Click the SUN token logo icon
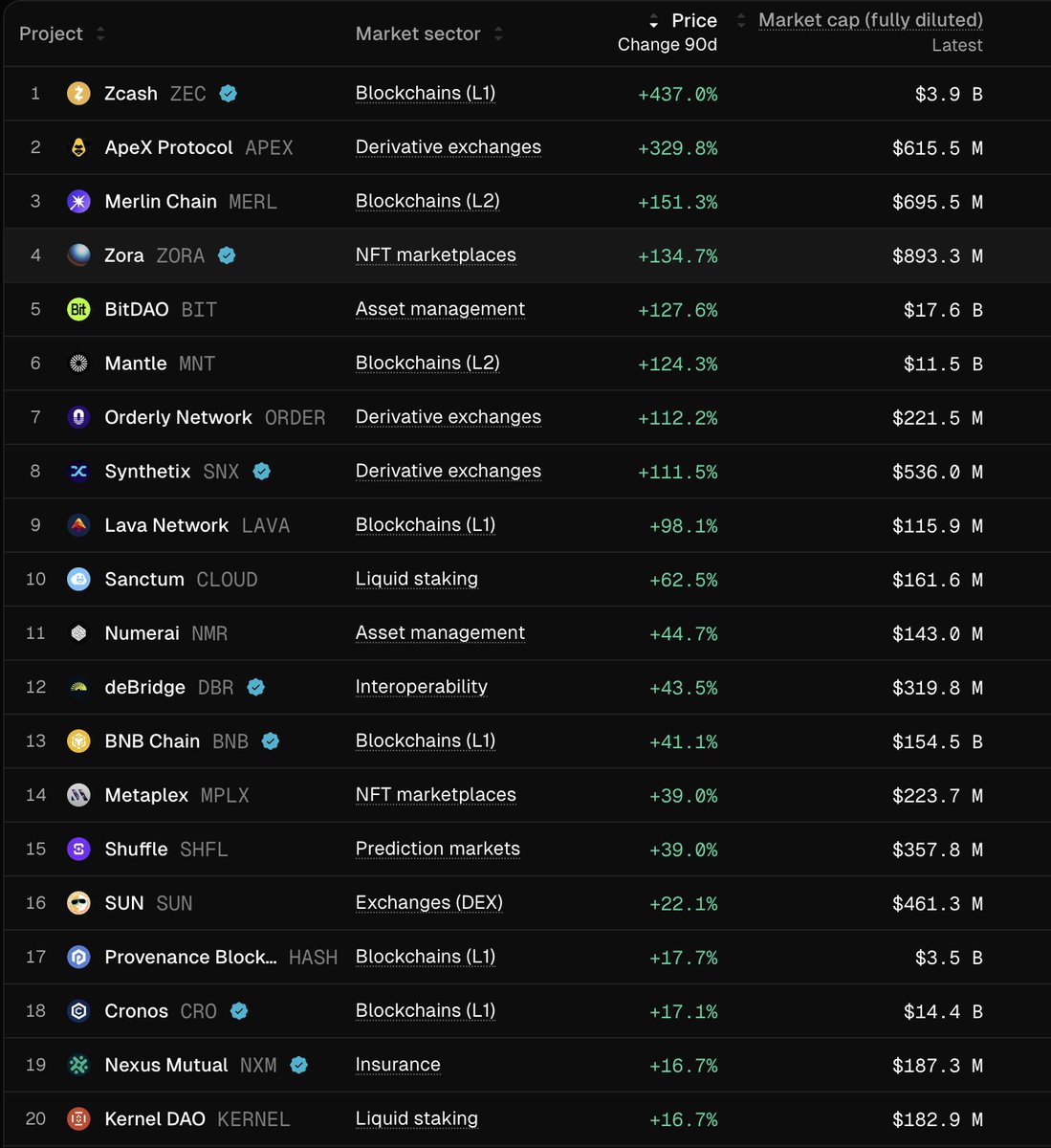 [78, 903]
